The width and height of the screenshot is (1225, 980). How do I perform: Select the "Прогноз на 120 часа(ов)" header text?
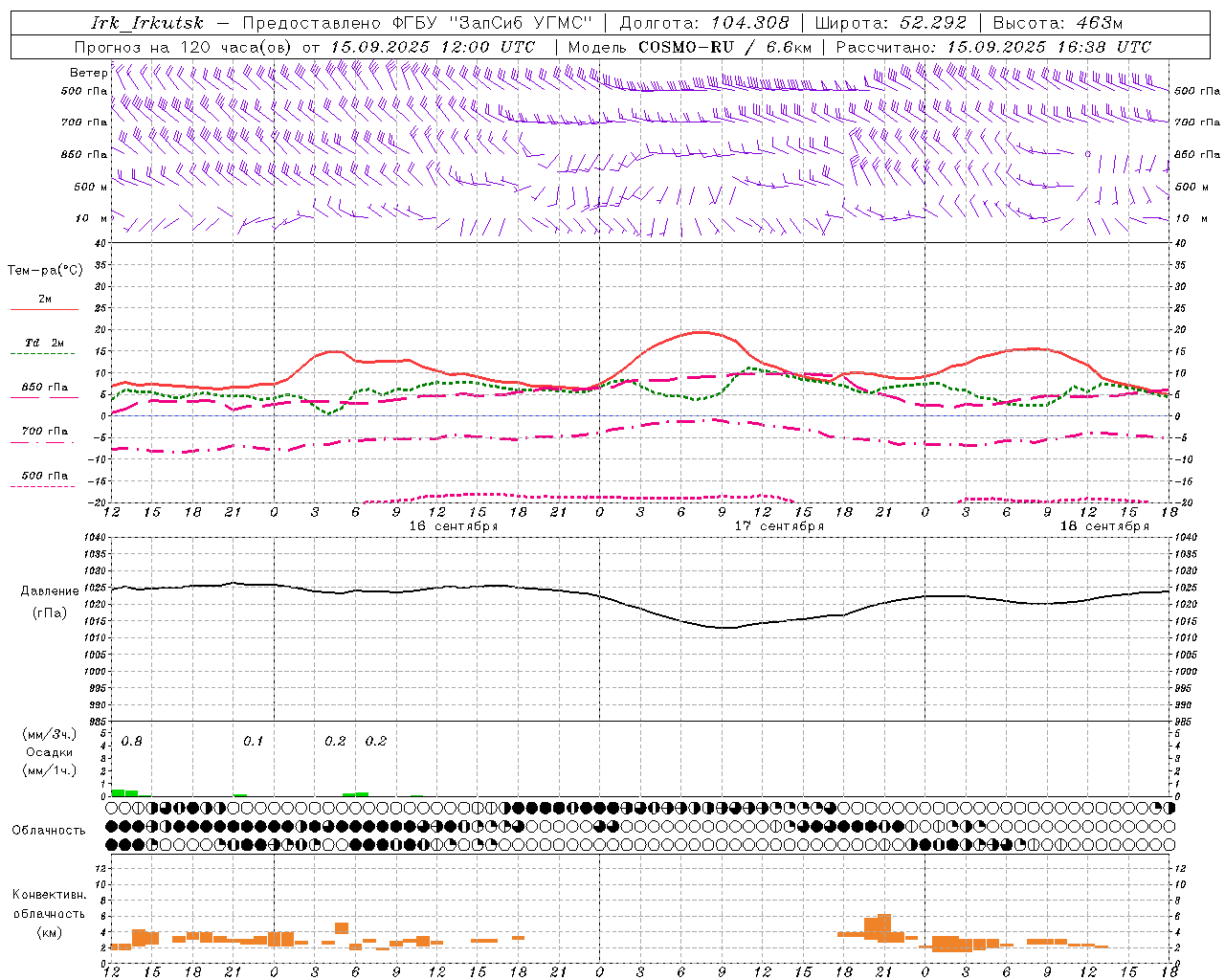(185, 47)
